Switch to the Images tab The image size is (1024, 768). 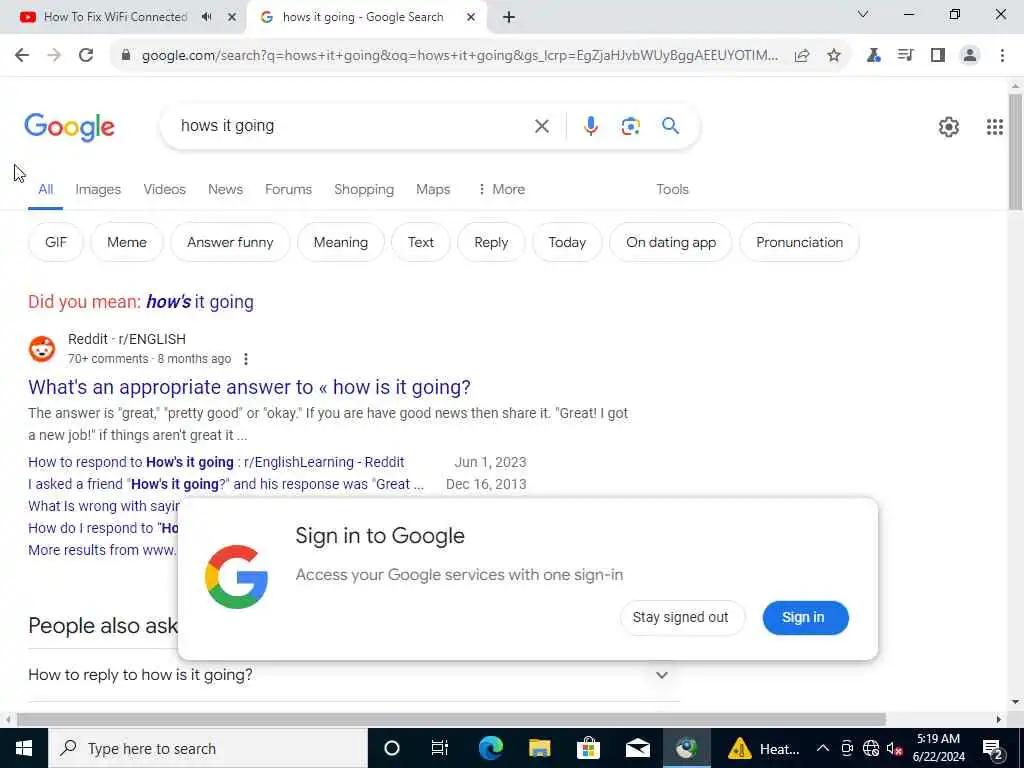(x=98, y=189)
